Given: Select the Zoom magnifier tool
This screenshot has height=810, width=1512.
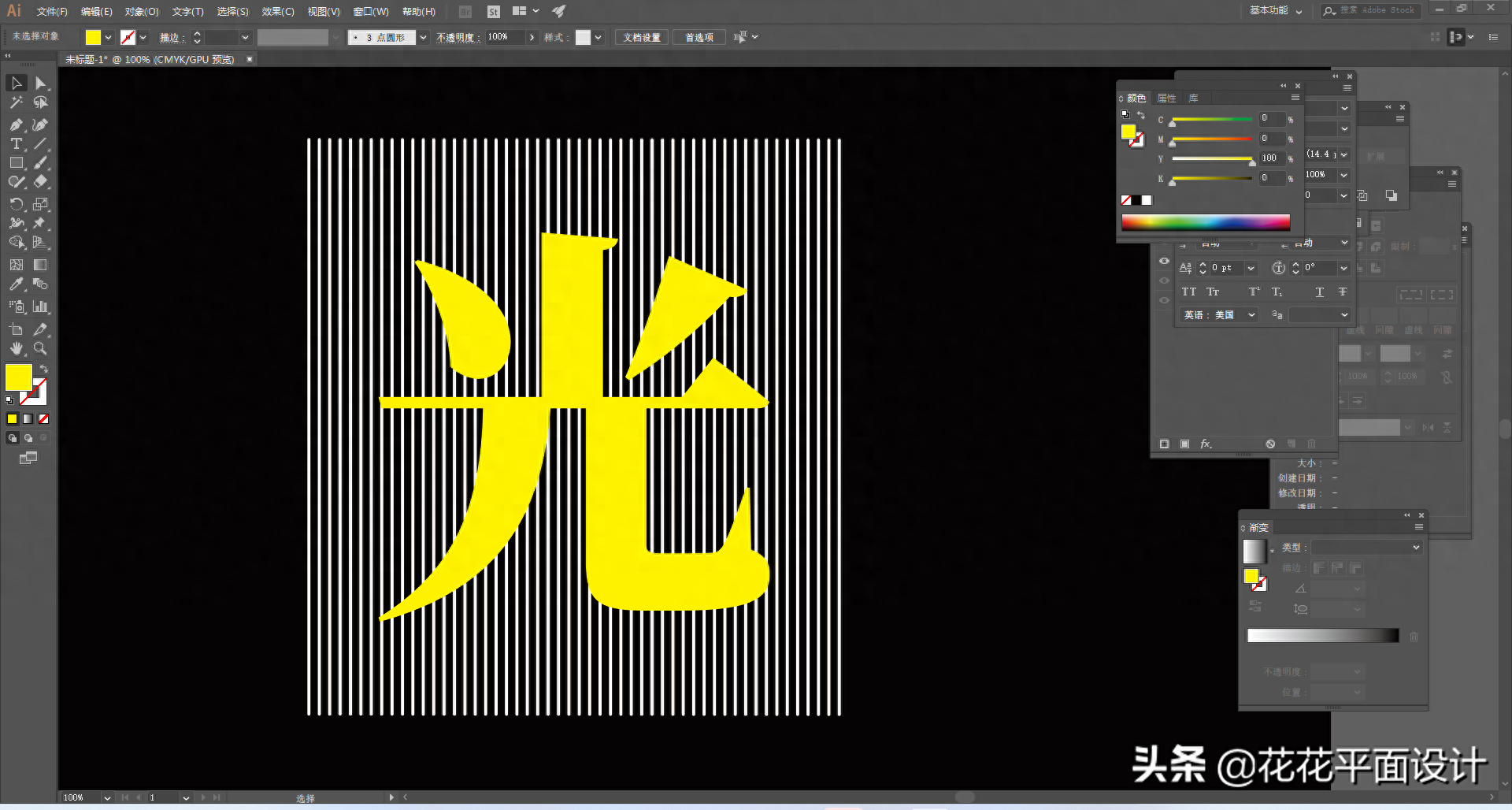Looking at the screenshot, I should 40,348.
